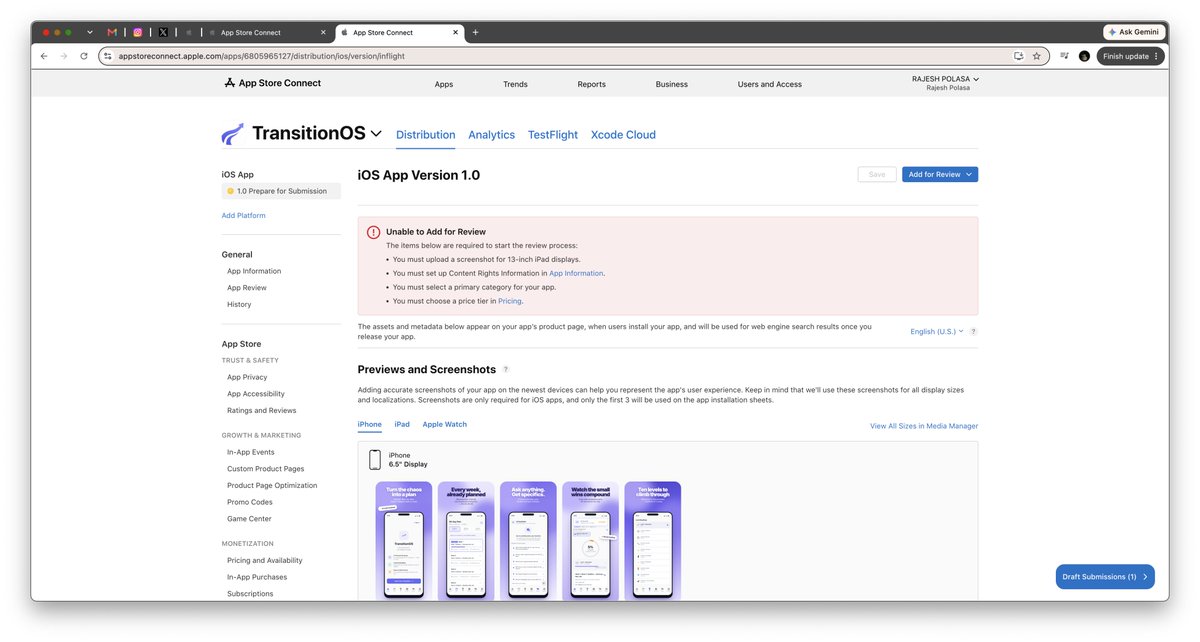The width and height of the screenshot is (1200, 642).
Task: Click the Finish update button
Action: click(x=1130, y=56)
